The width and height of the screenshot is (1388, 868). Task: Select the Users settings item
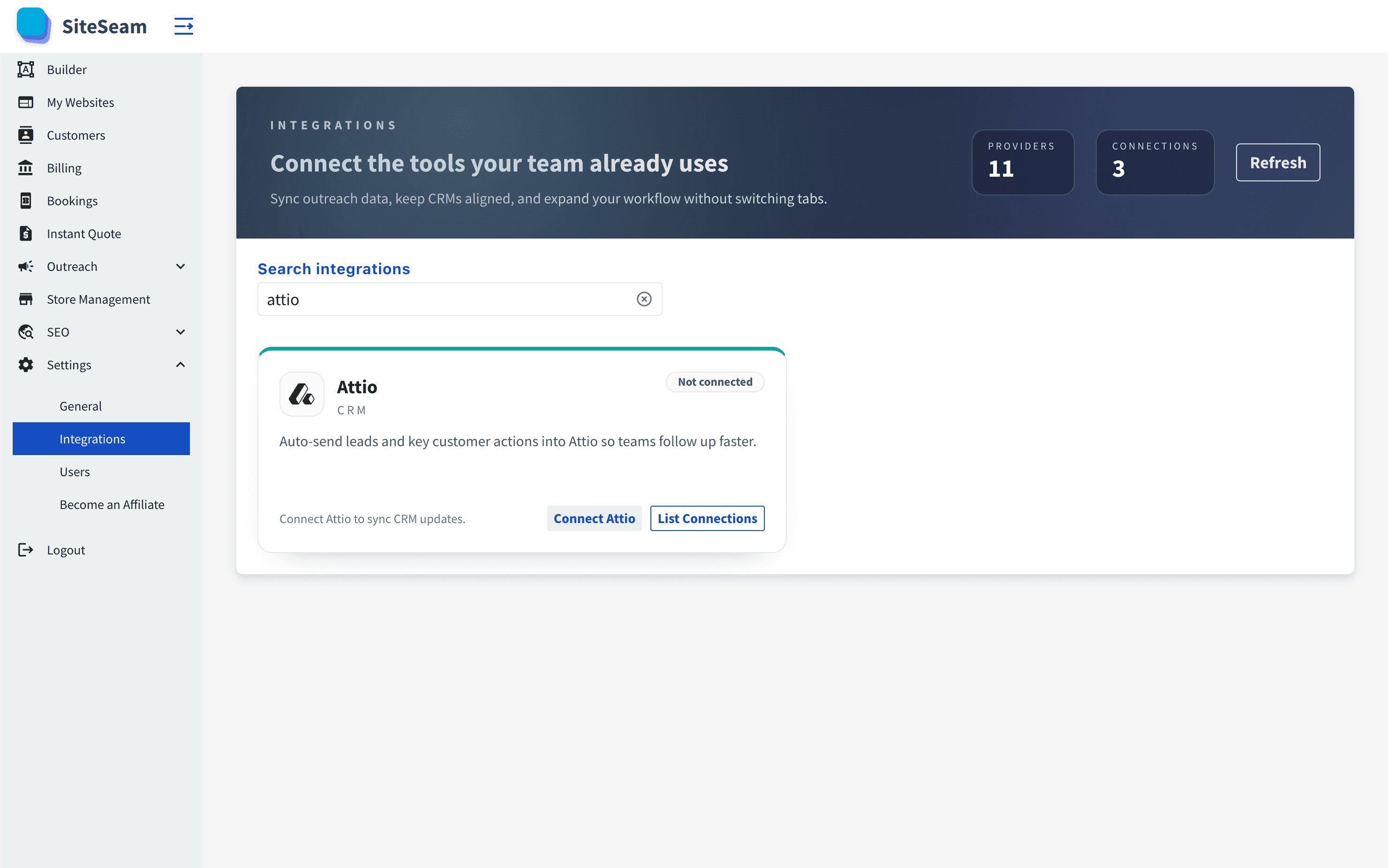coord(75,471)
